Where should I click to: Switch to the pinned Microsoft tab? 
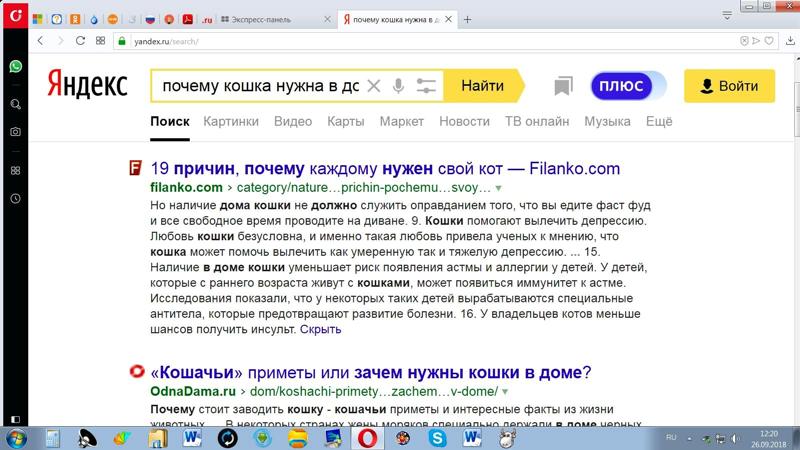coord(37,19)
